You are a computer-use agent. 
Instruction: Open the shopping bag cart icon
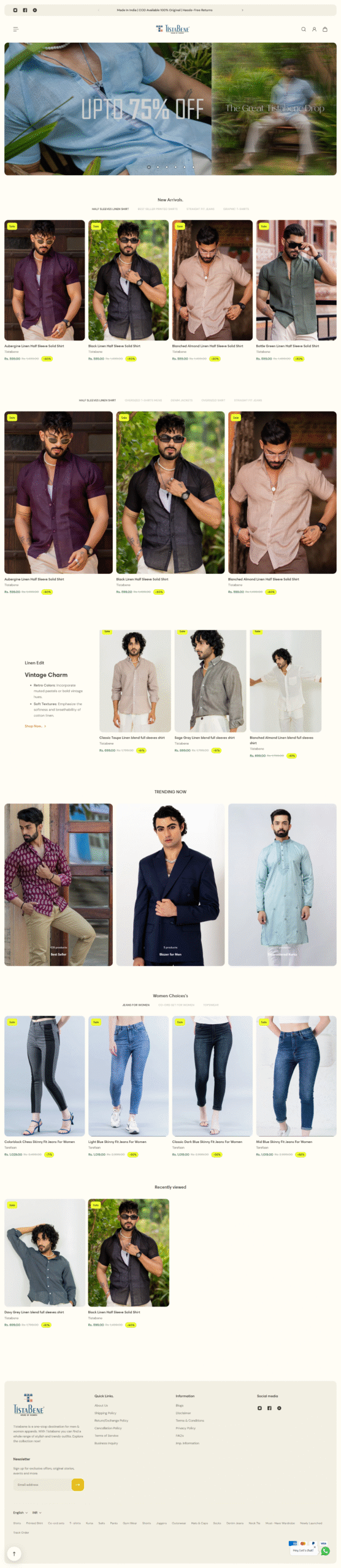tap(325, 29)
